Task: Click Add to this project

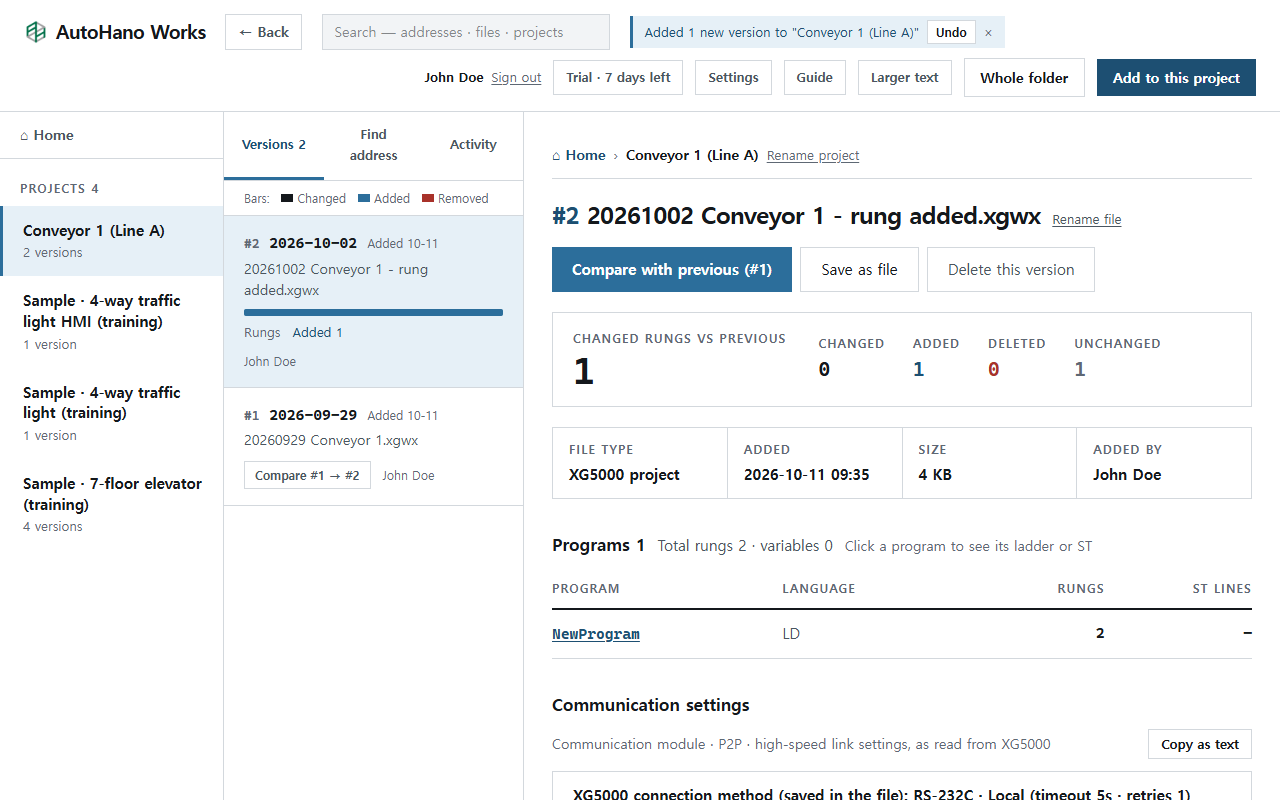Action: click(x=1176, y=78)
